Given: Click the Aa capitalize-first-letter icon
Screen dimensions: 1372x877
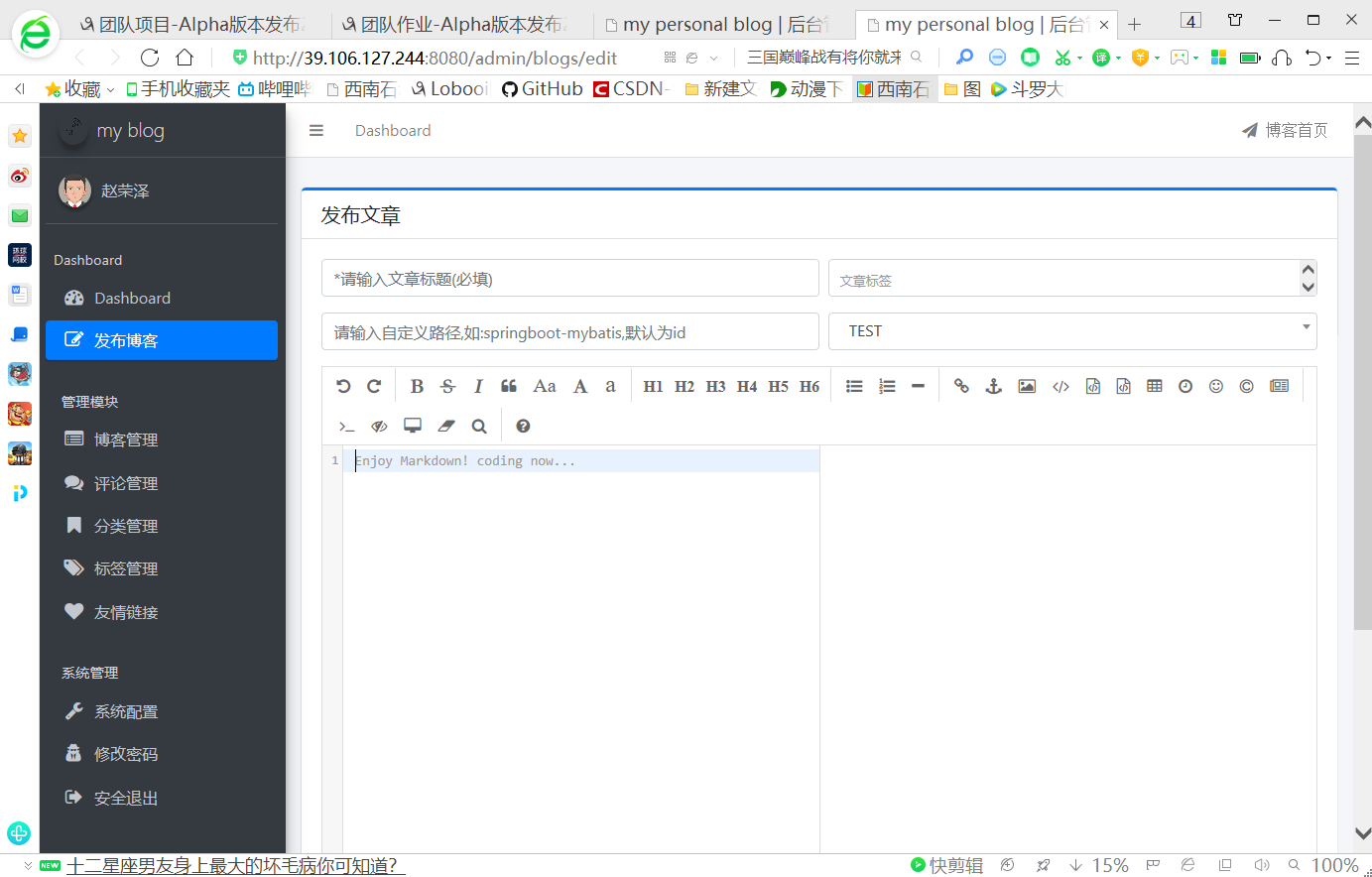Looking at the screenshot, I should (545, 386).
